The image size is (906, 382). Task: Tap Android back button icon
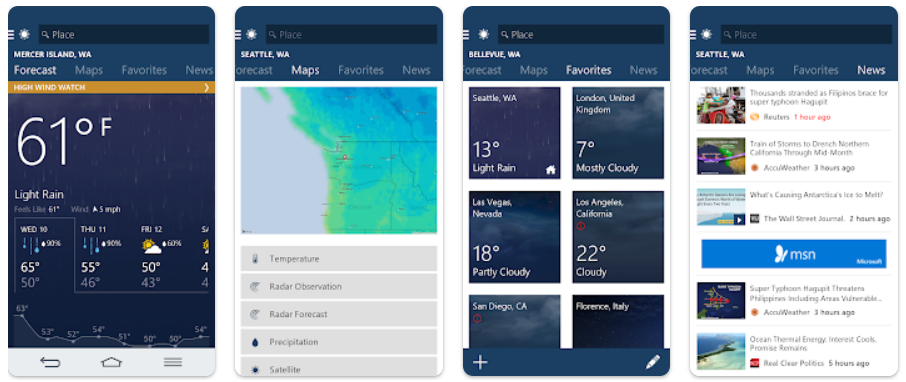pos(50,362)
